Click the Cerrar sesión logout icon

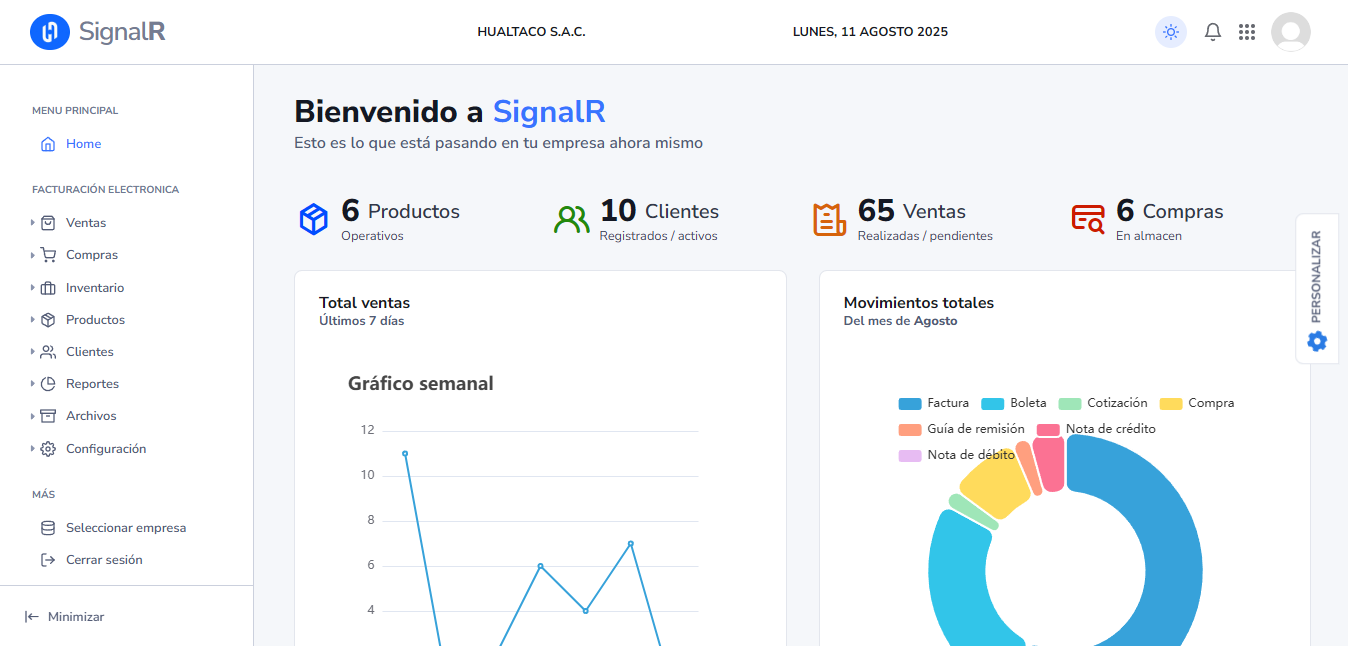tap(48, 560)
